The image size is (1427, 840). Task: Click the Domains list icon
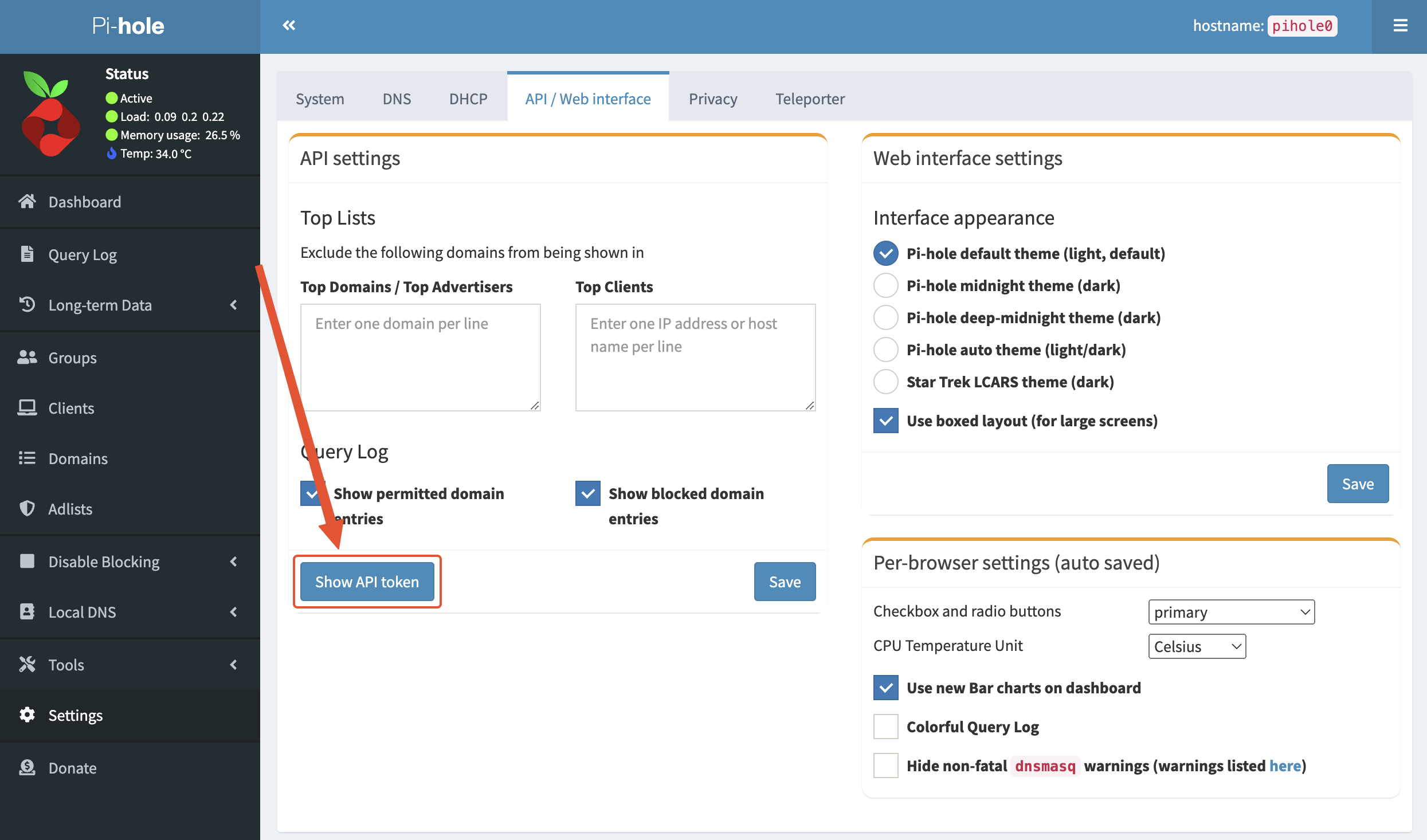27,458
